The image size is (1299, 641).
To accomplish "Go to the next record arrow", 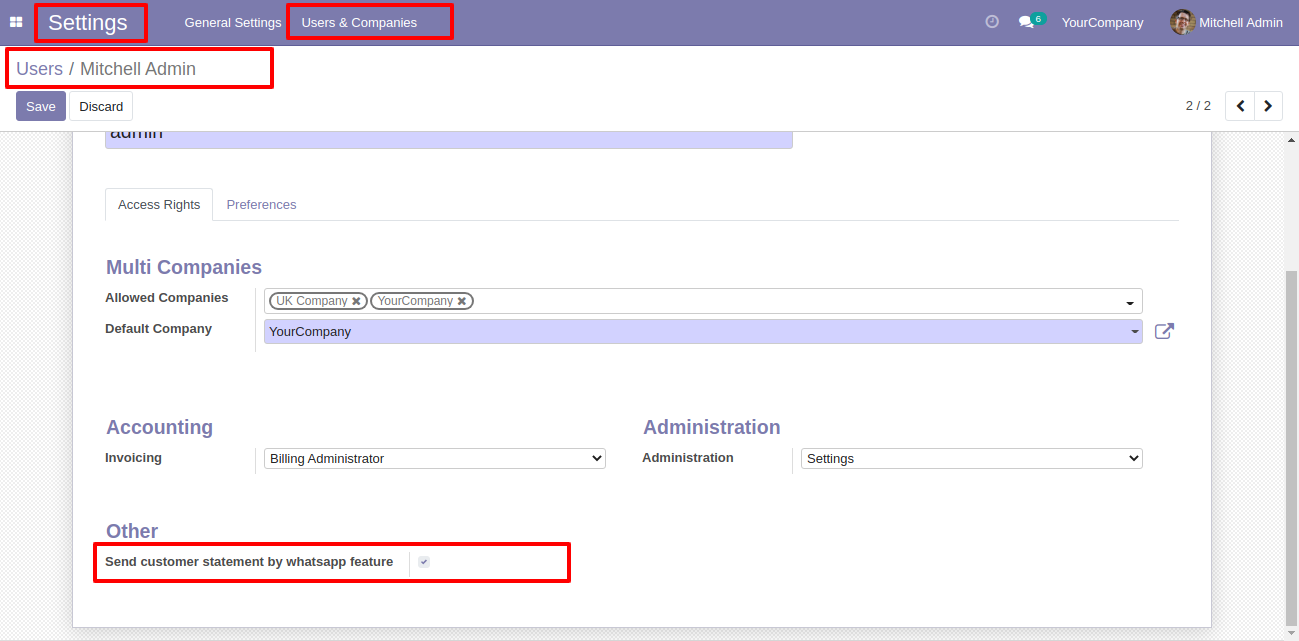I will [1268, 106].
